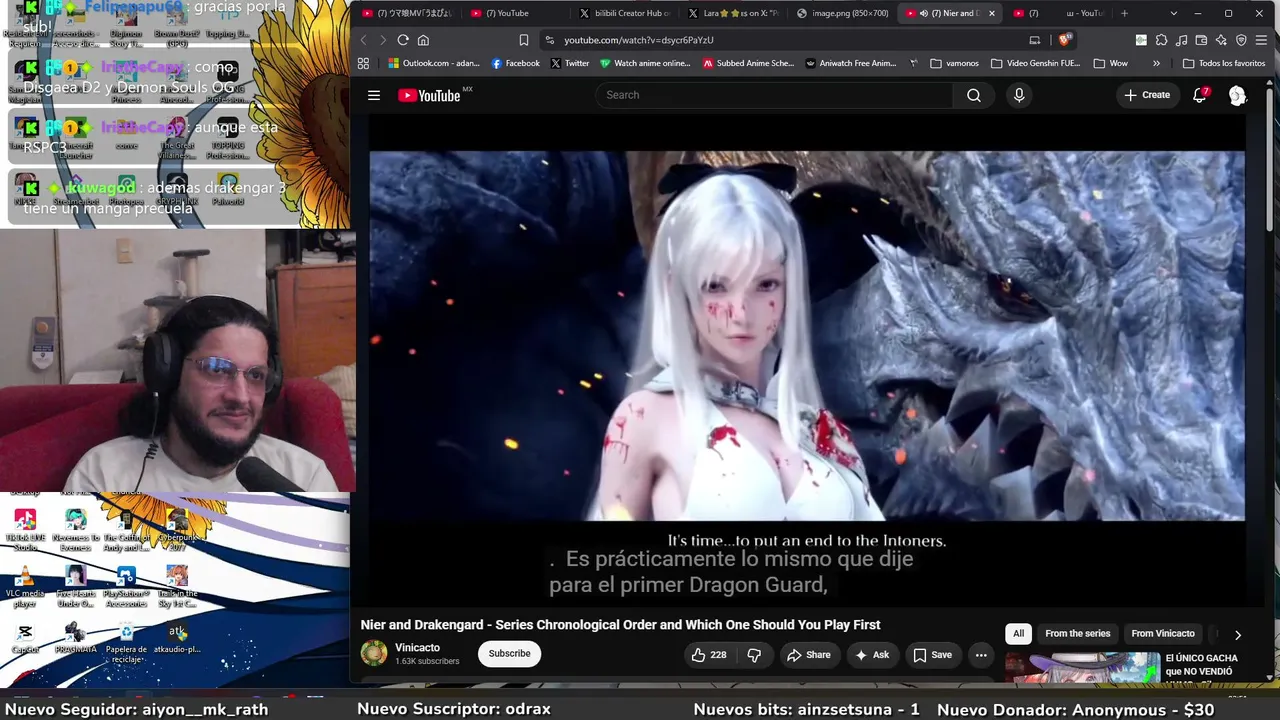The width and height of the screenshot is (1280, 720).
Task: Open the EL ÚNICO GACHA recommended video thumbnail
Action: [1082, 668]
